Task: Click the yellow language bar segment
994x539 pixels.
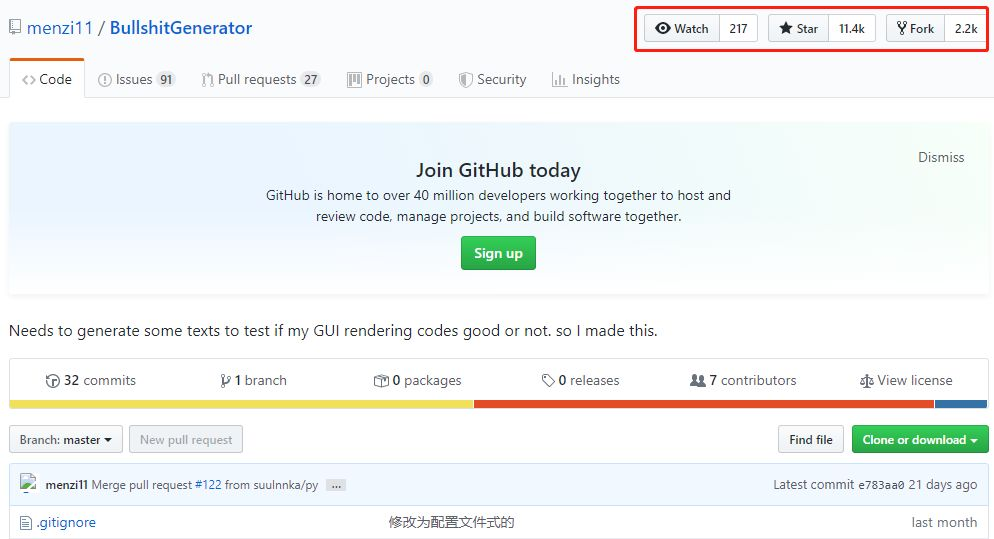Action: click(x=241, y=405)
